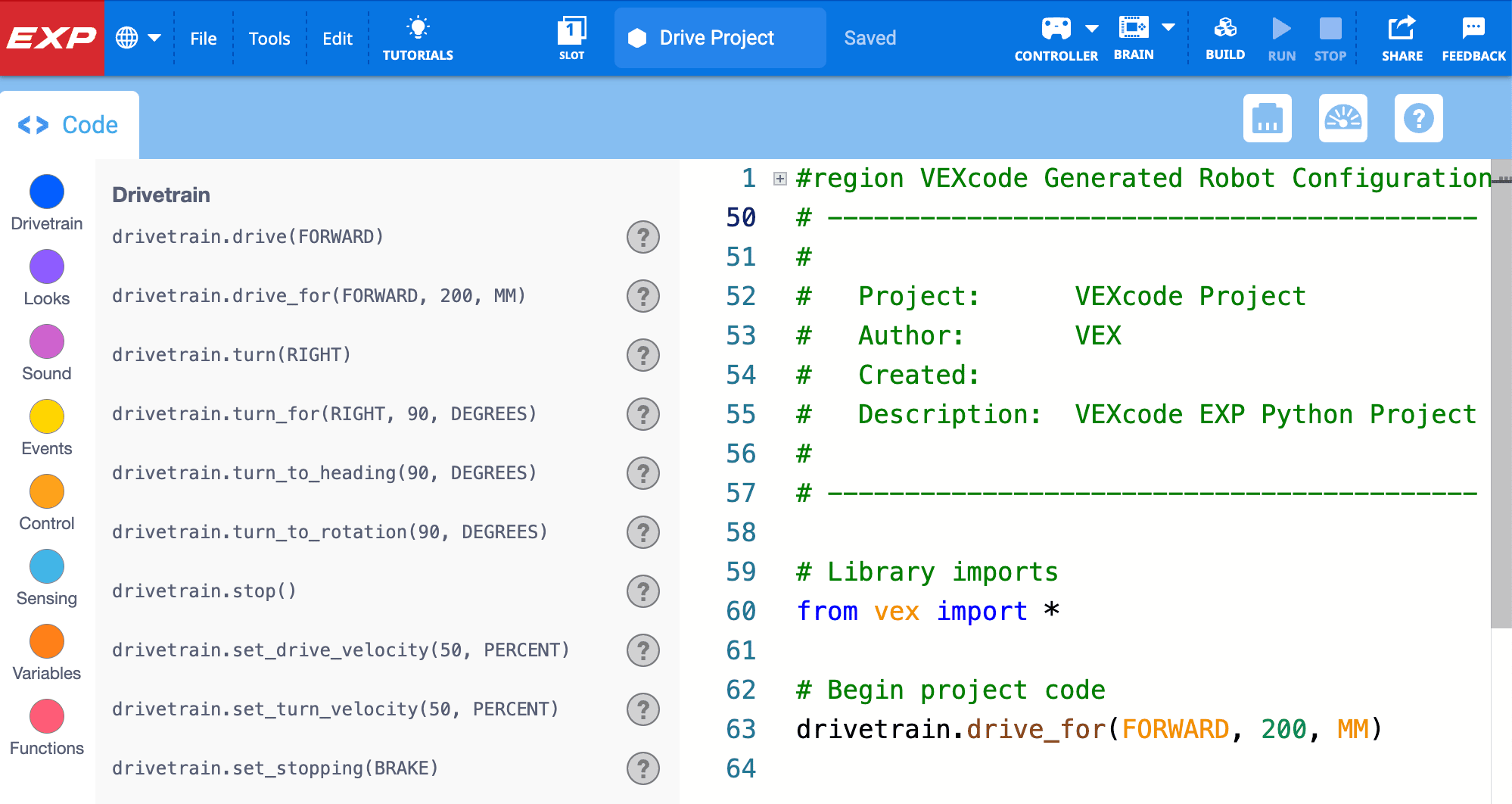Viewport: 1512px width, 804px height.
Task: Open the dashboard gauge icon
Action: tap(1343, 118)
